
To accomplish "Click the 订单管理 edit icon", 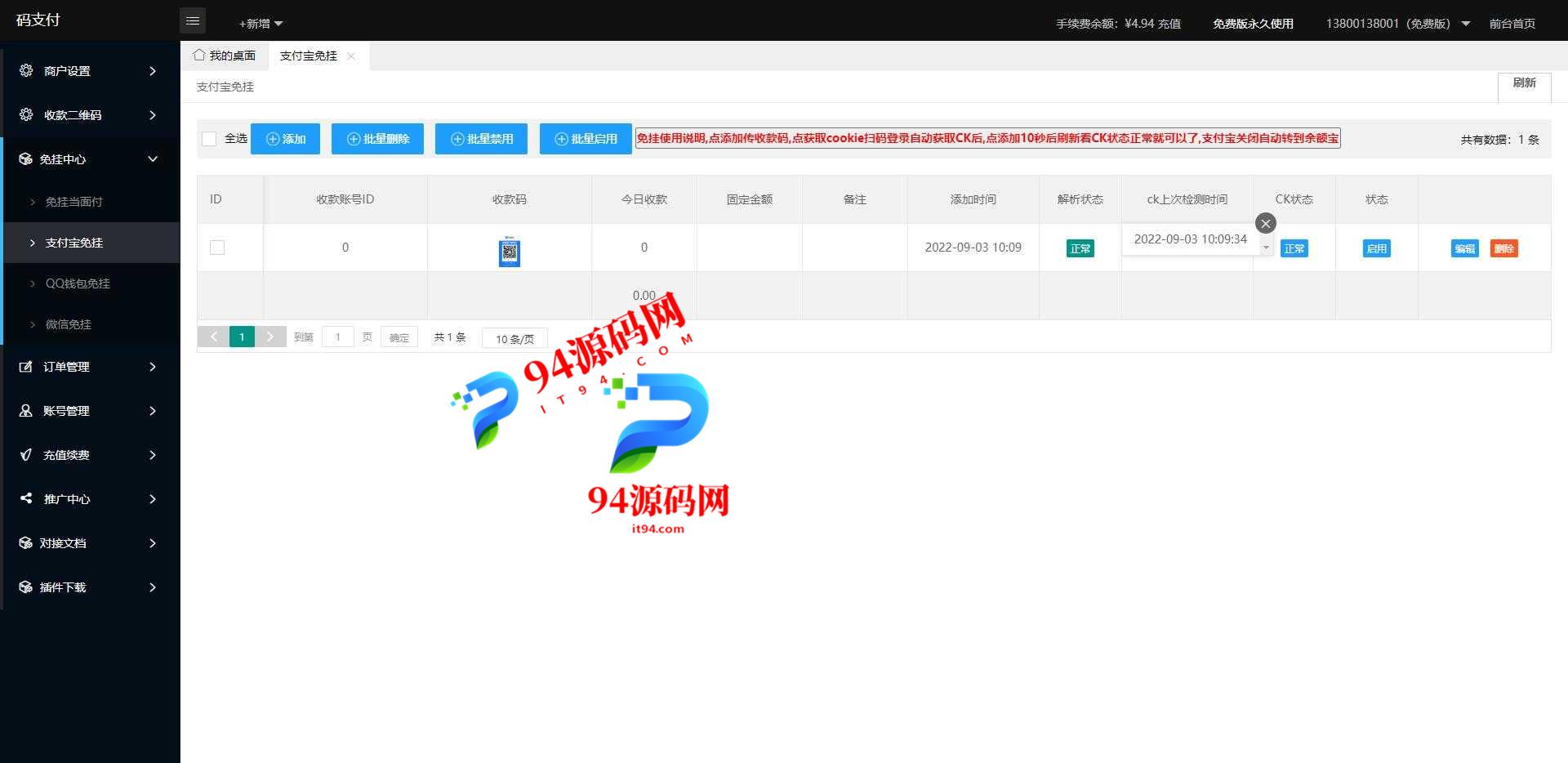I will coord(26,366).
